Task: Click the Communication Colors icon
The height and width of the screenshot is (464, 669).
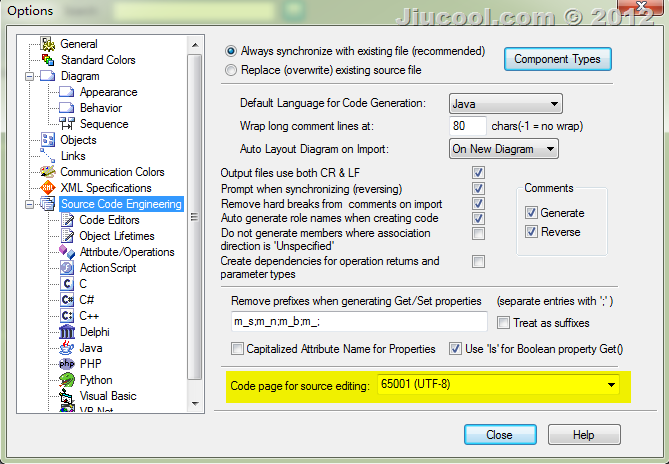Action: (47, 172)
